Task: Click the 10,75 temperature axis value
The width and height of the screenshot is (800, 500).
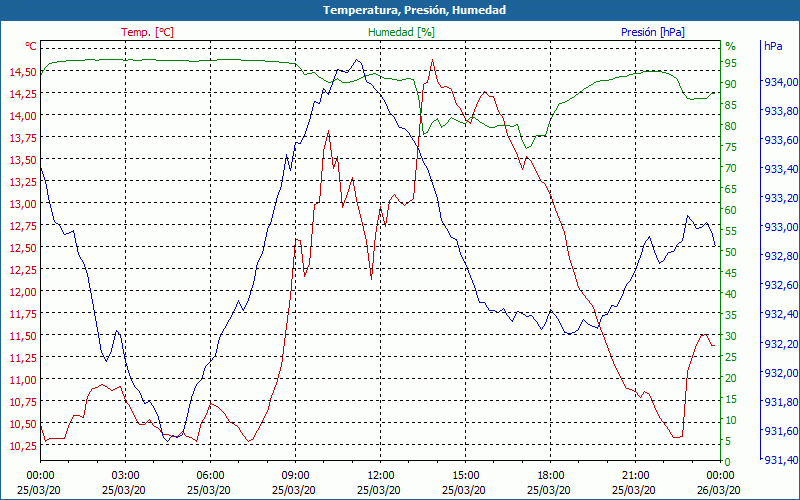Action: pyautogui.click(x=23, y=402)
